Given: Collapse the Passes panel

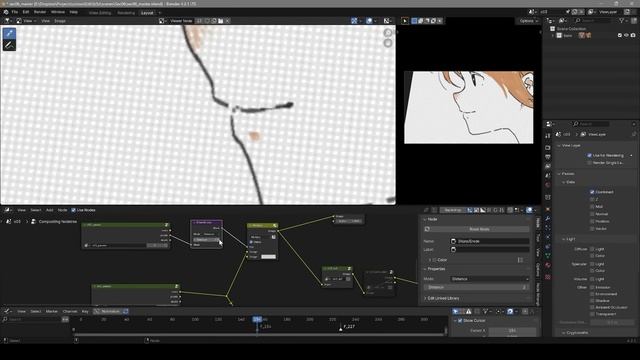Looking at the screenshot, I should 567,174.
